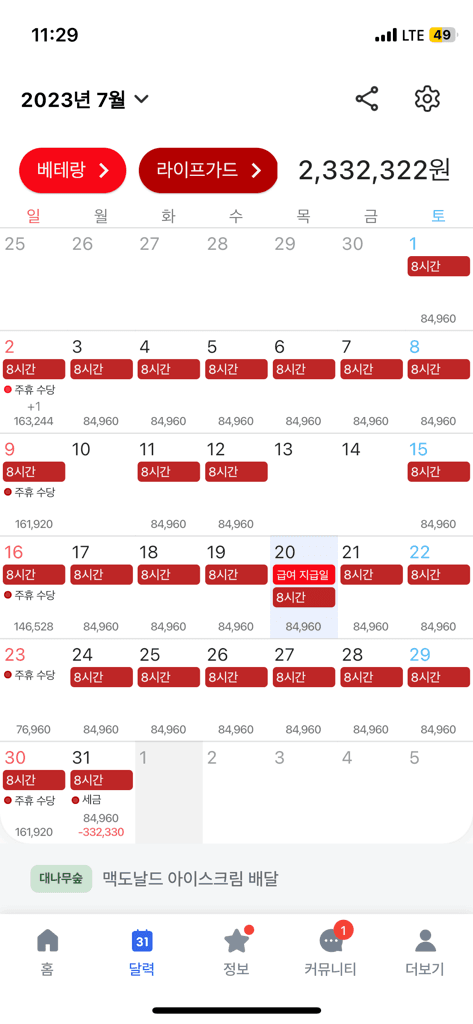Tap 주휴 수당 entry on July 23

31,675
